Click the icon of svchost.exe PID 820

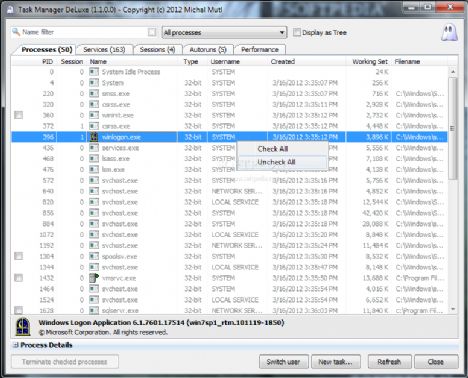(x=94, y=202)
